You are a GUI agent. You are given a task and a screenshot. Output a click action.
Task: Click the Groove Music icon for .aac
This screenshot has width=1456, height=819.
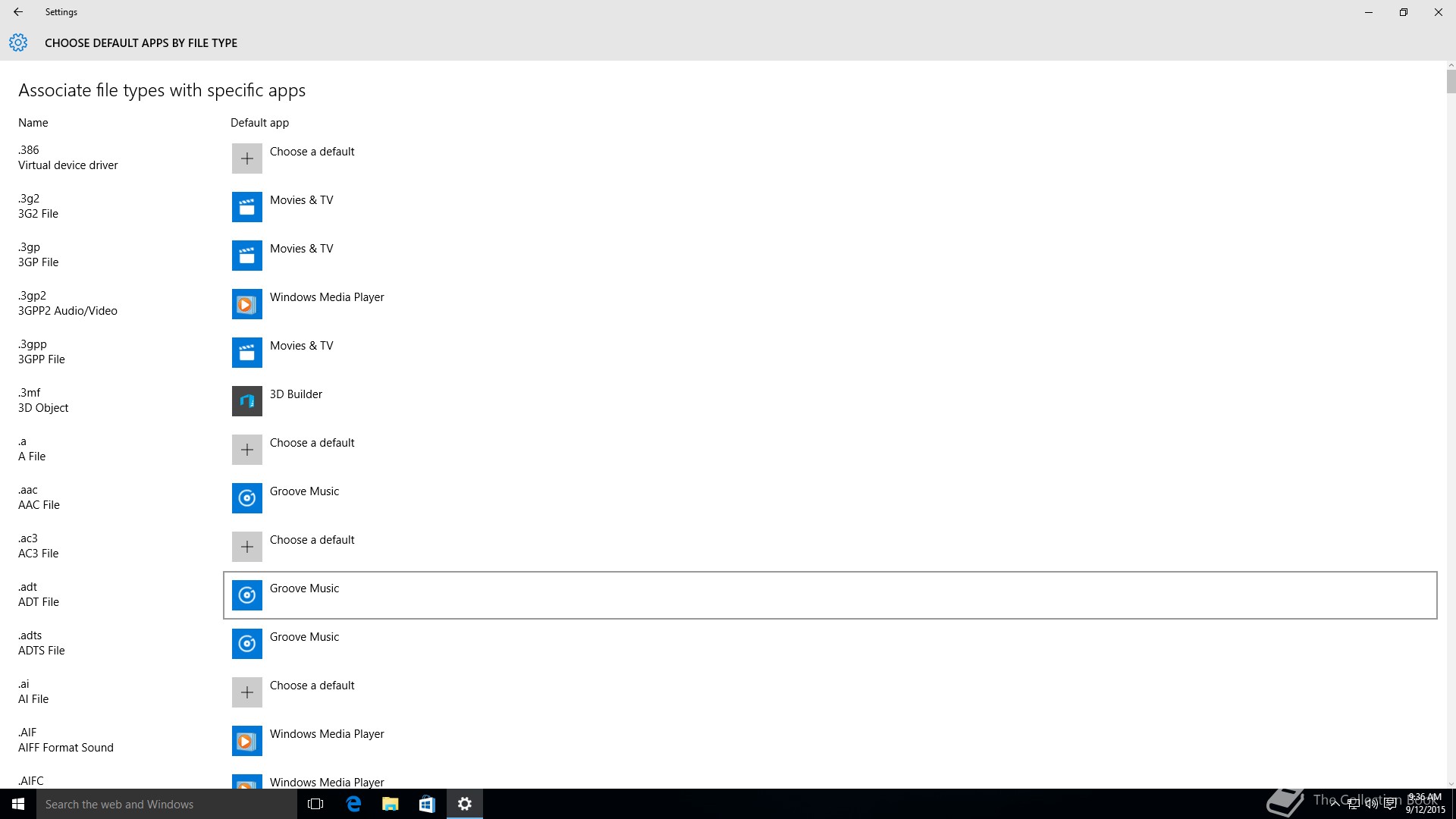tap(247, 498)
